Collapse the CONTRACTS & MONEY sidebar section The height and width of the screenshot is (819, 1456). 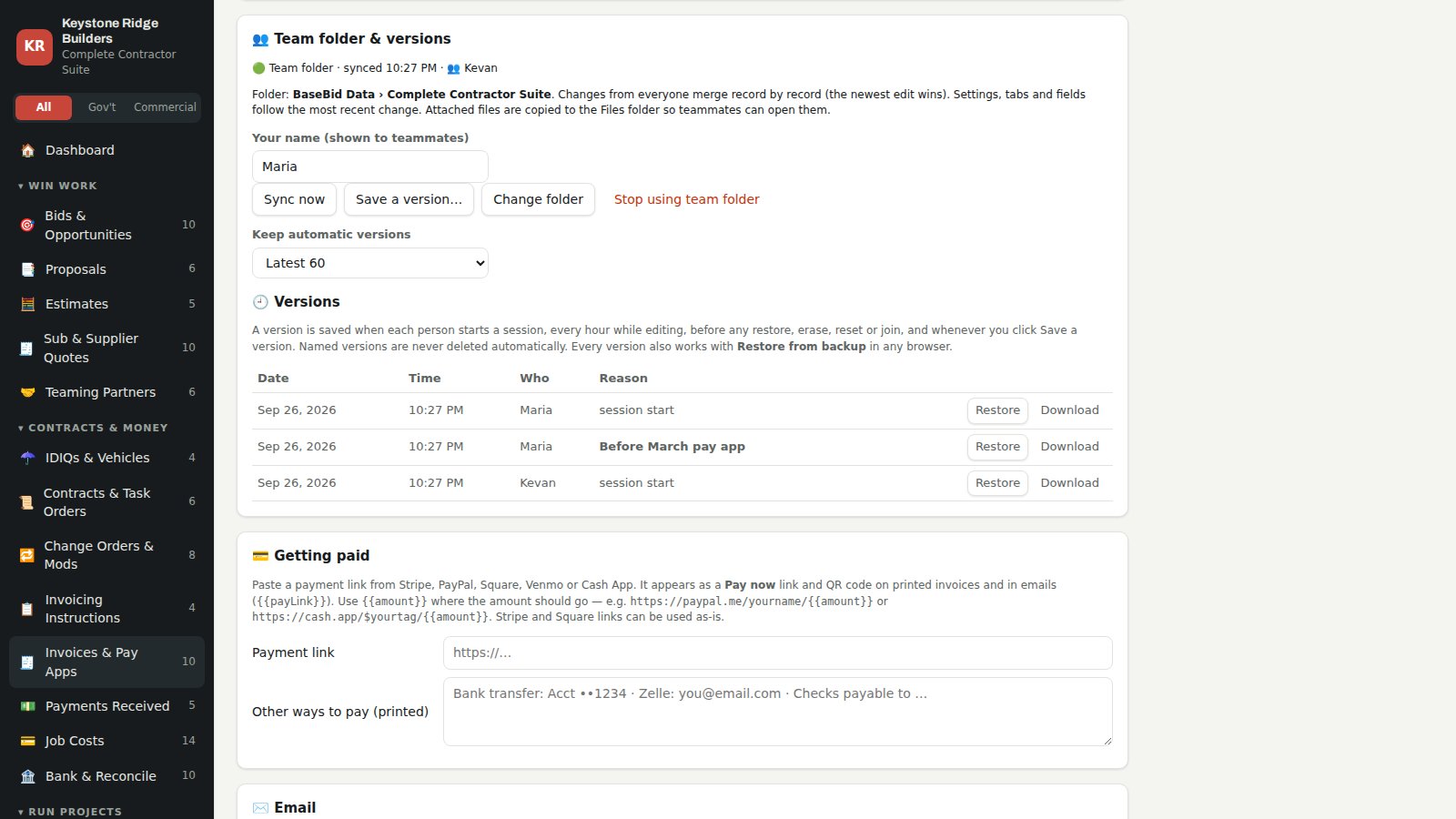(x=93, y=428)
